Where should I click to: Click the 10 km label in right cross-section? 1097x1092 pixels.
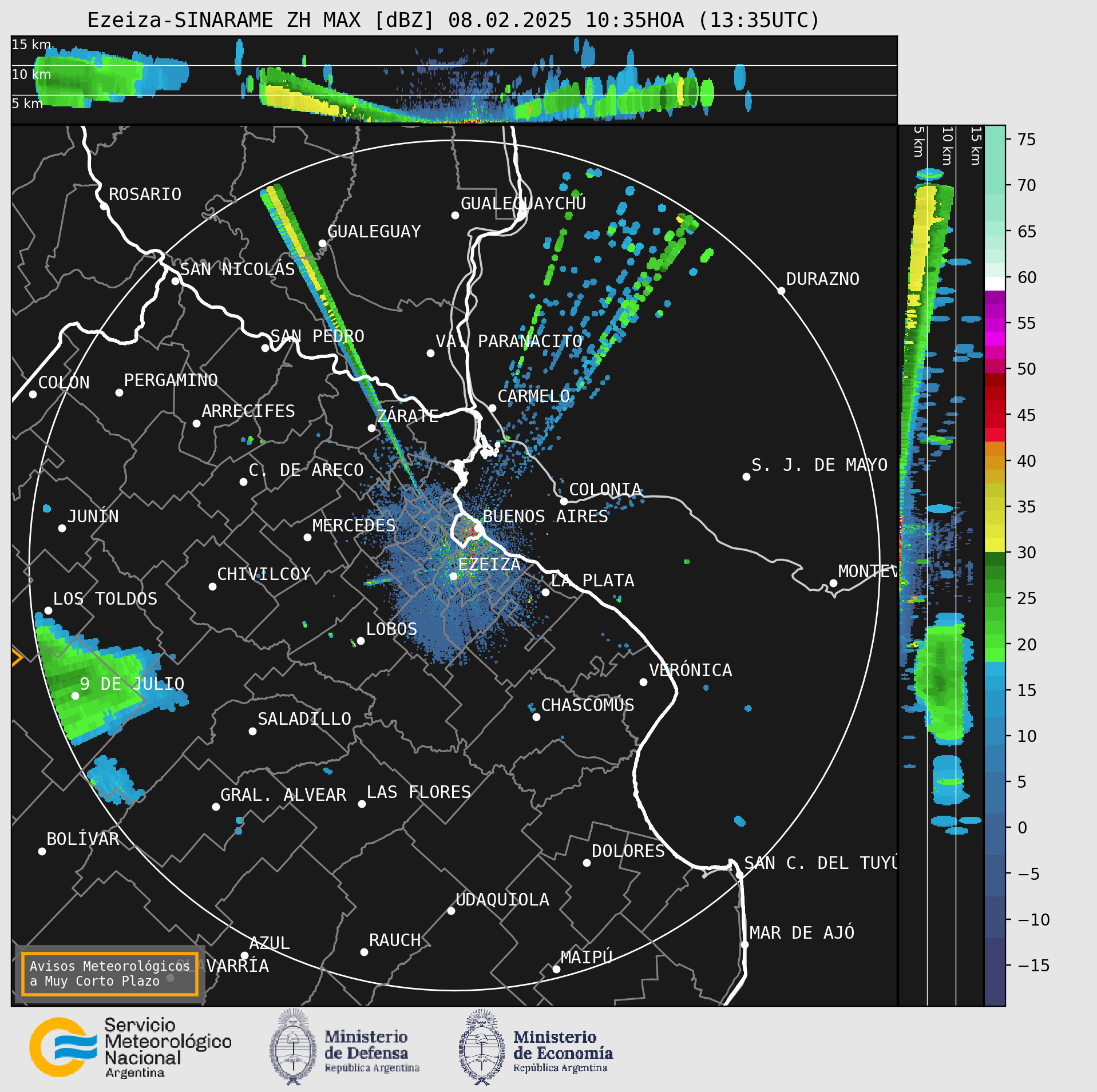pyautogui.click(x=947, y=146)
